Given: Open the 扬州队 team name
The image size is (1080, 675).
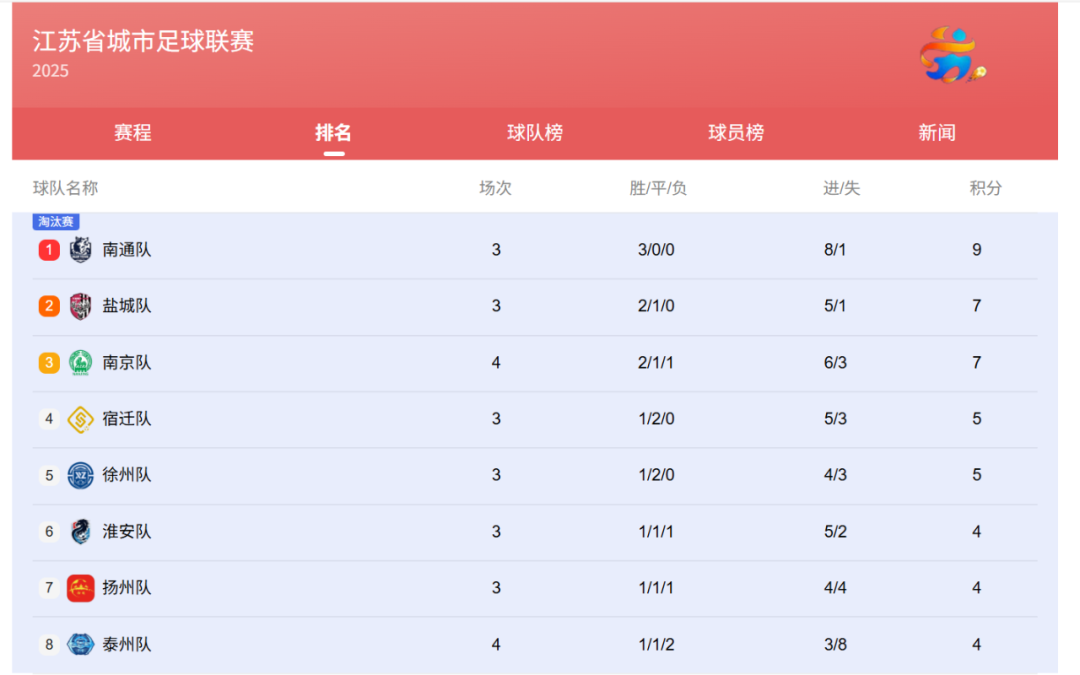Looking at the screenshot, I should [x=127, y=588].
